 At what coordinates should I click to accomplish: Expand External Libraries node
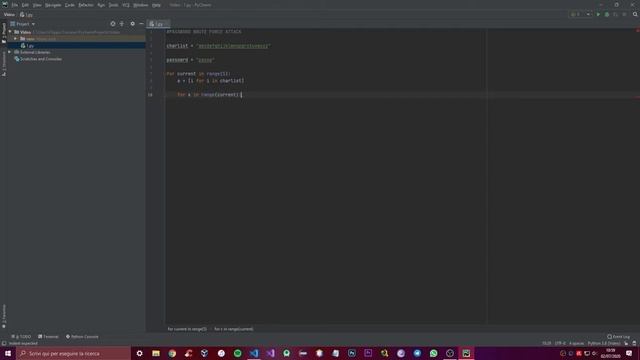click(10, 52)
